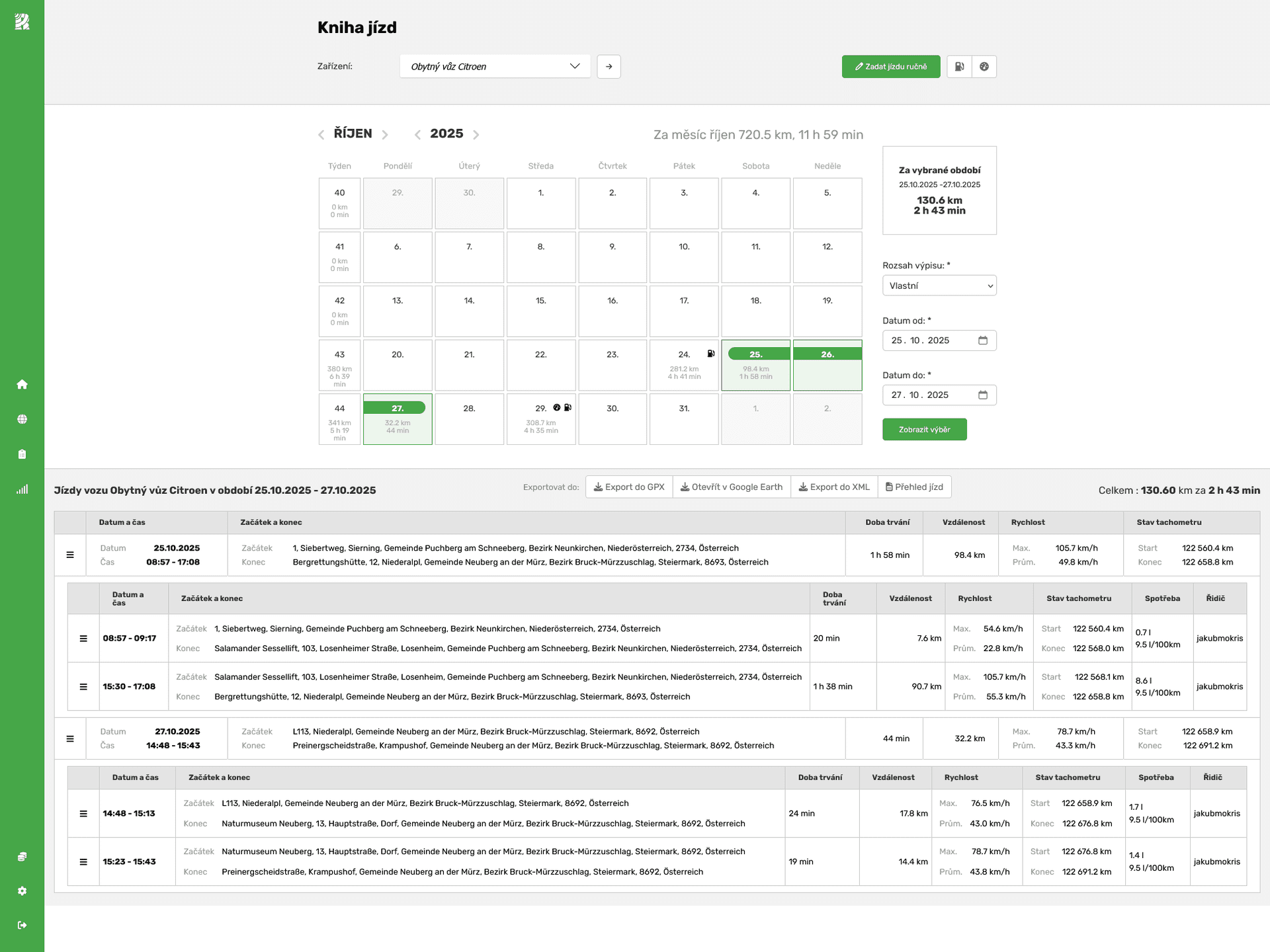
Task: Go to previous year before 2025
Action: [x=417, y=135]
